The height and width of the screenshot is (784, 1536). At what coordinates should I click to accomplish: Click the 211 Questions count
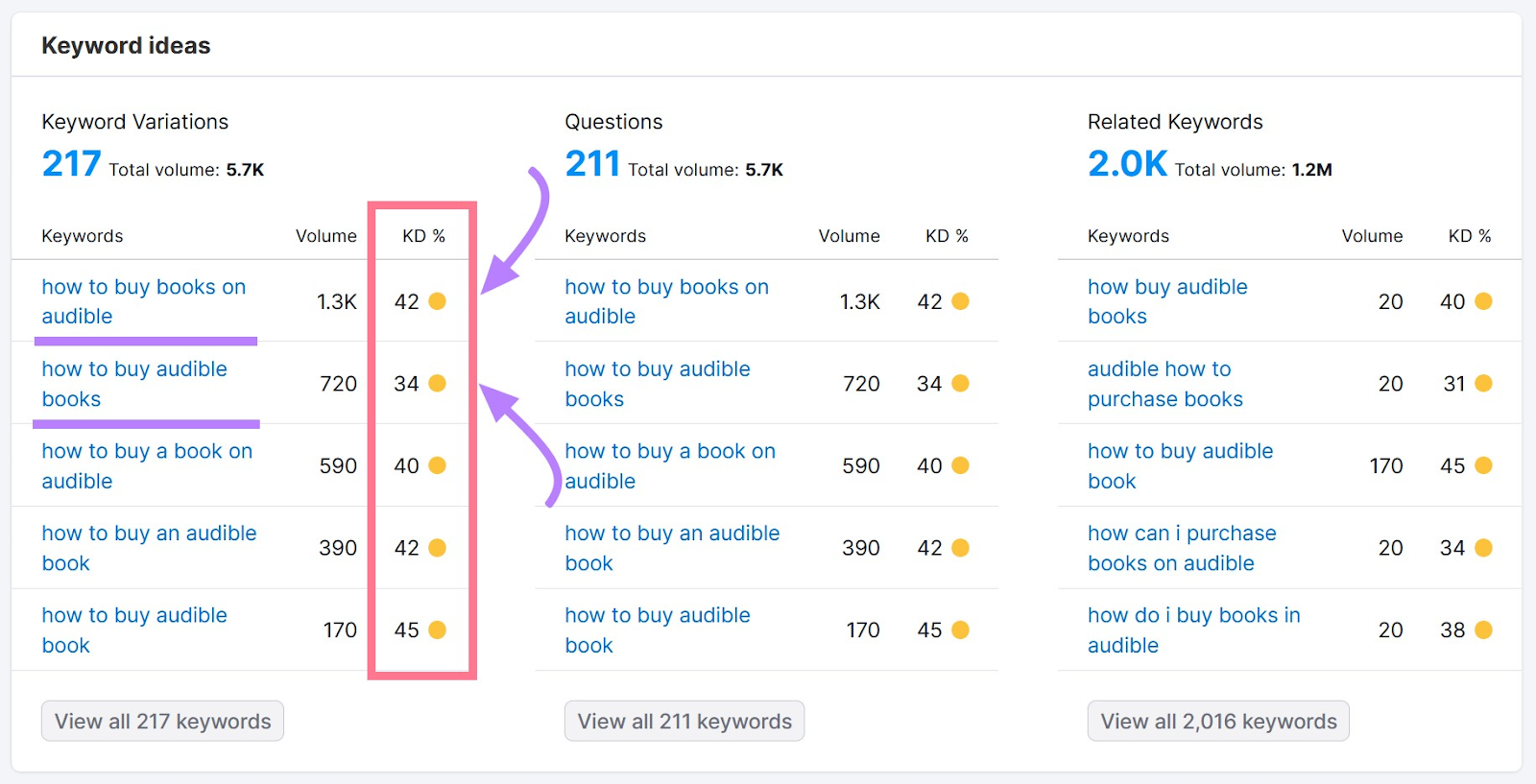[592, 164]
